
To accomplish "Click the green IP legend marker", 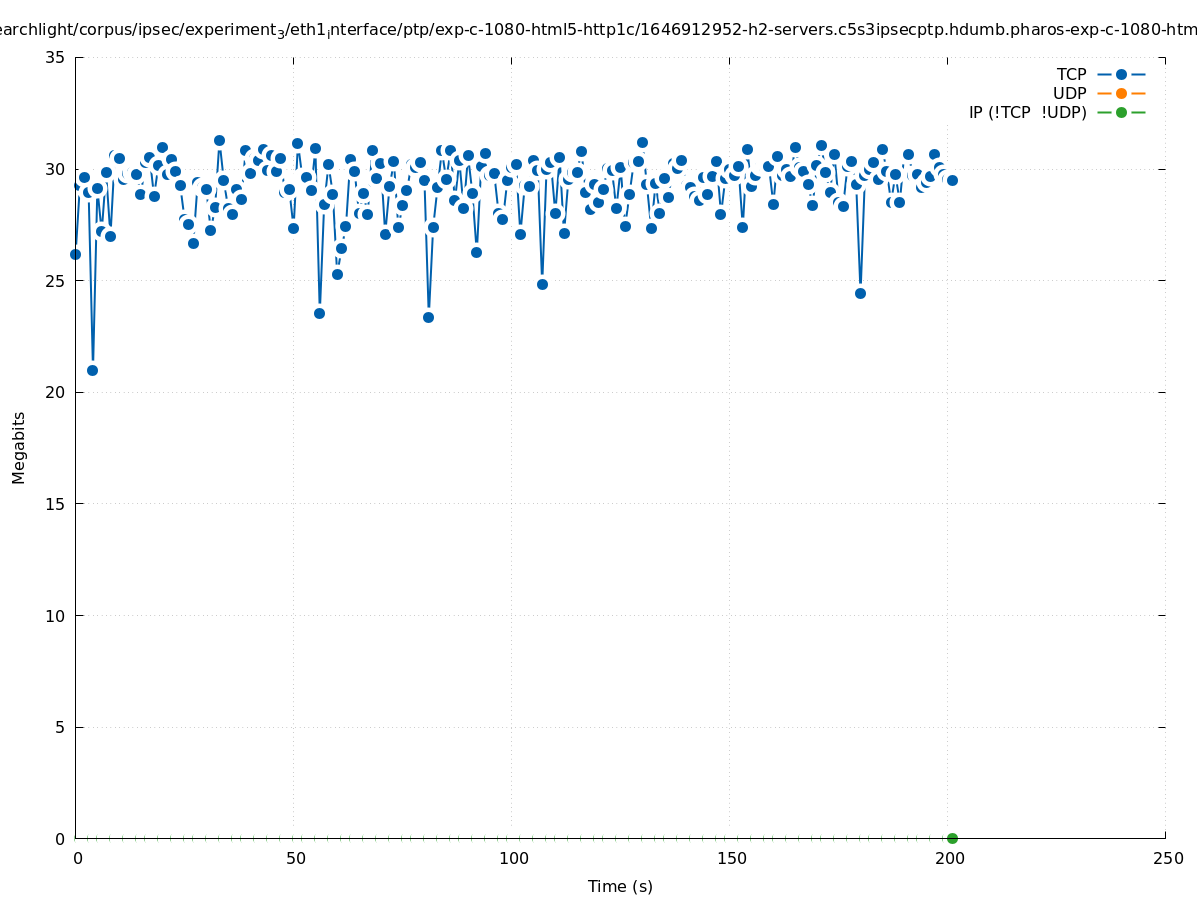I will point(1121,112).
